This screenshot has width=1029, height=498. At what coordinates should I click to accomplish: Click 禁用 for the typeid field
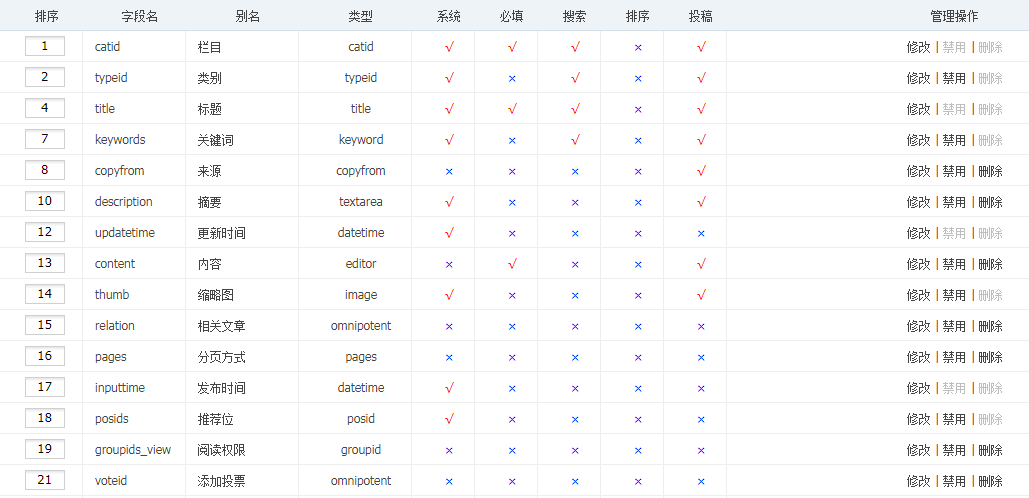coord(954,78)
